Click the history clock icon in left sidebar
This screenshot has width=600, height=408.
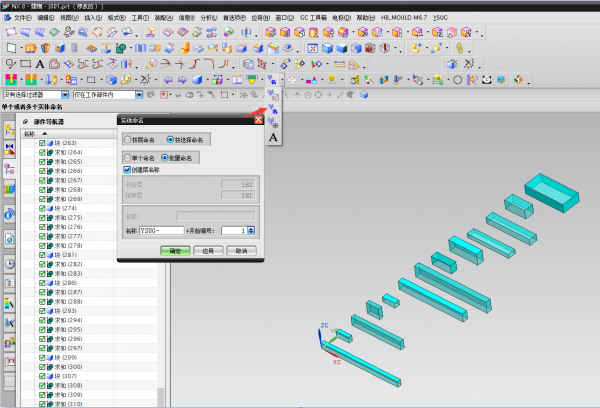(x=9, y=264)
